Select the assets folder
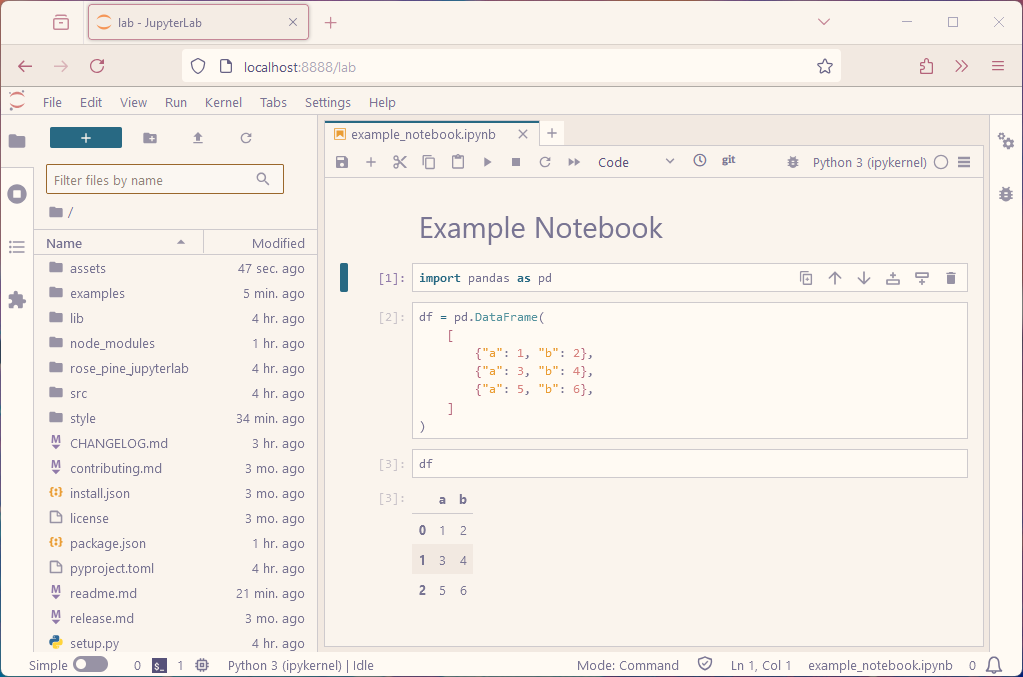 click(x=176, y=268)
